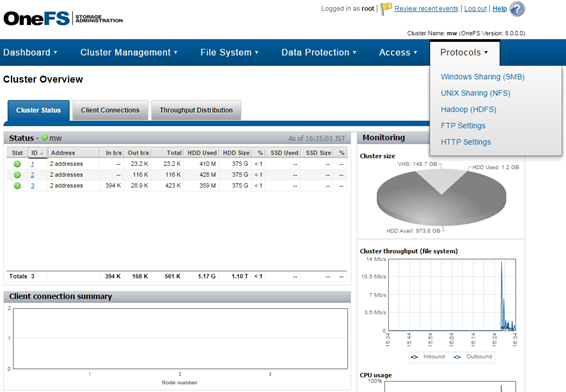Open File System dropdown menu
The image size is (566, 392).
(x=230, y=52)
